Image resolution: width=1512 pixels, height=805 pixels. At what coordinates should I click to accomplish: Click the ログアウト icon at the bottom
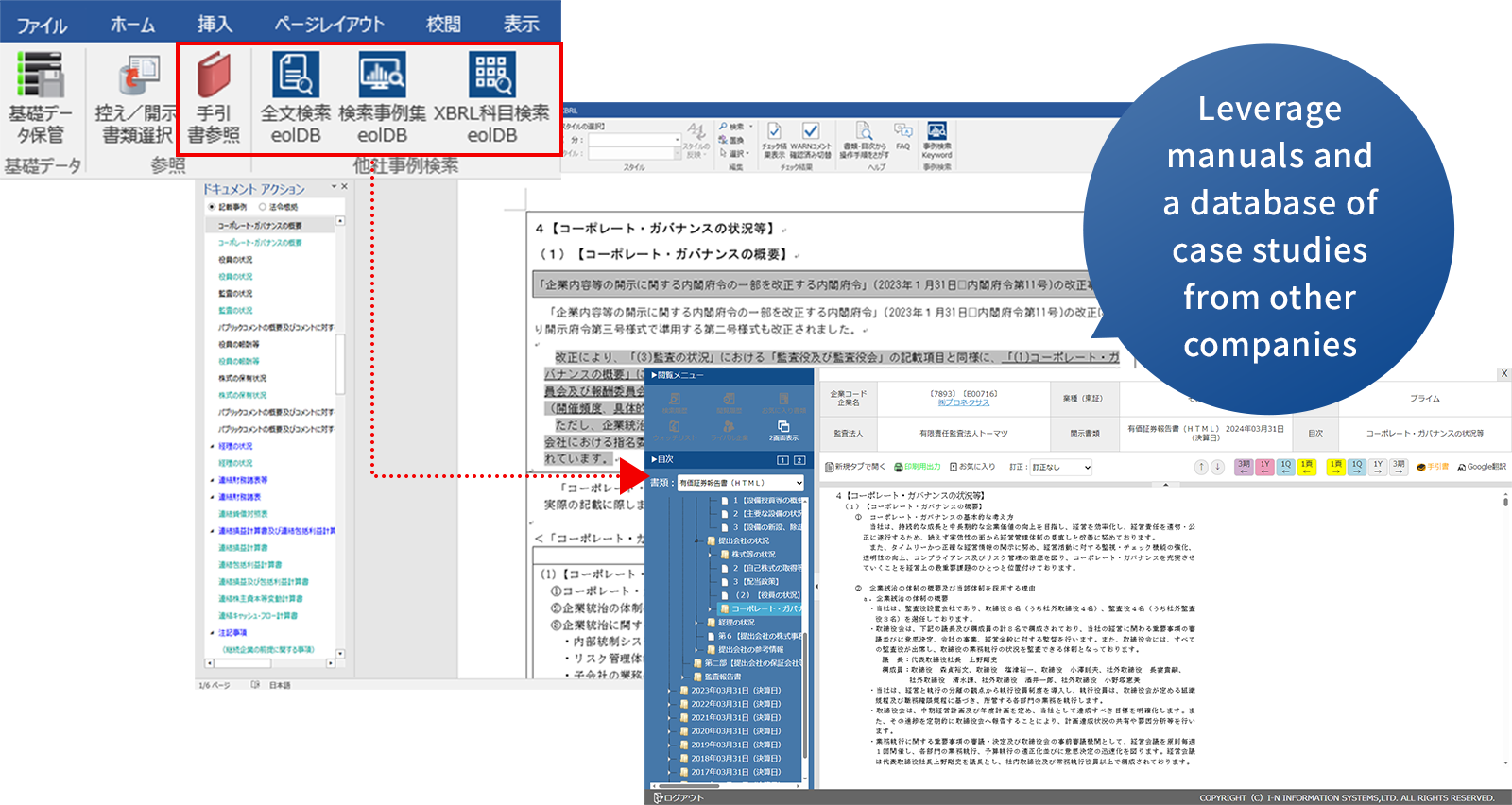tap(679, 797)
